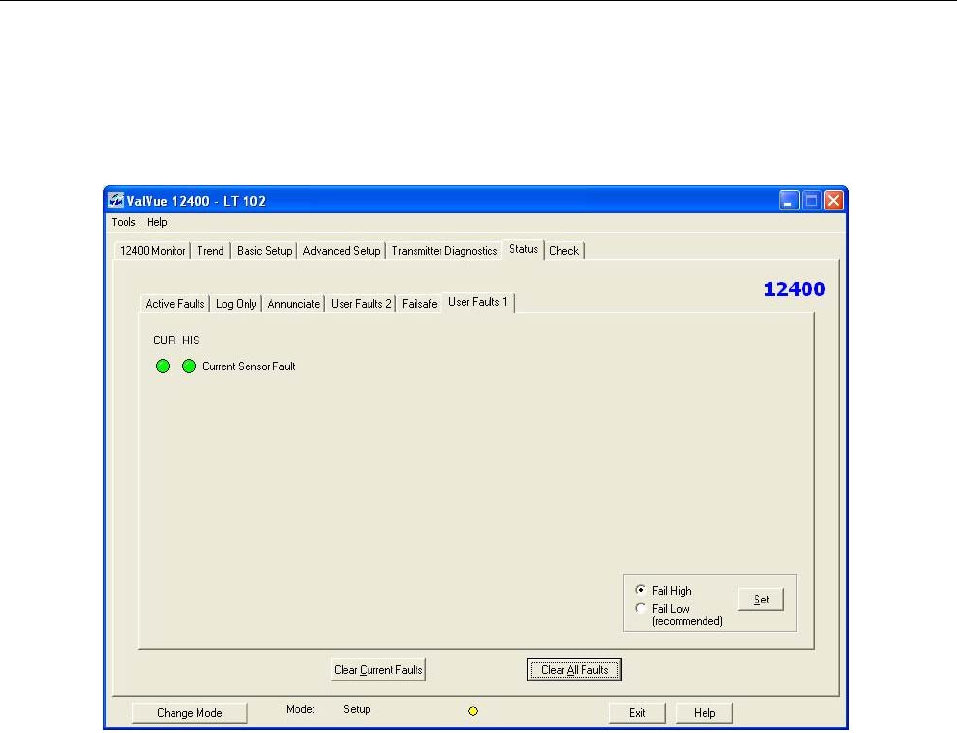957x733 pixels.
Task: Close the ValVue 12400 window
Action: click(834, 200)
